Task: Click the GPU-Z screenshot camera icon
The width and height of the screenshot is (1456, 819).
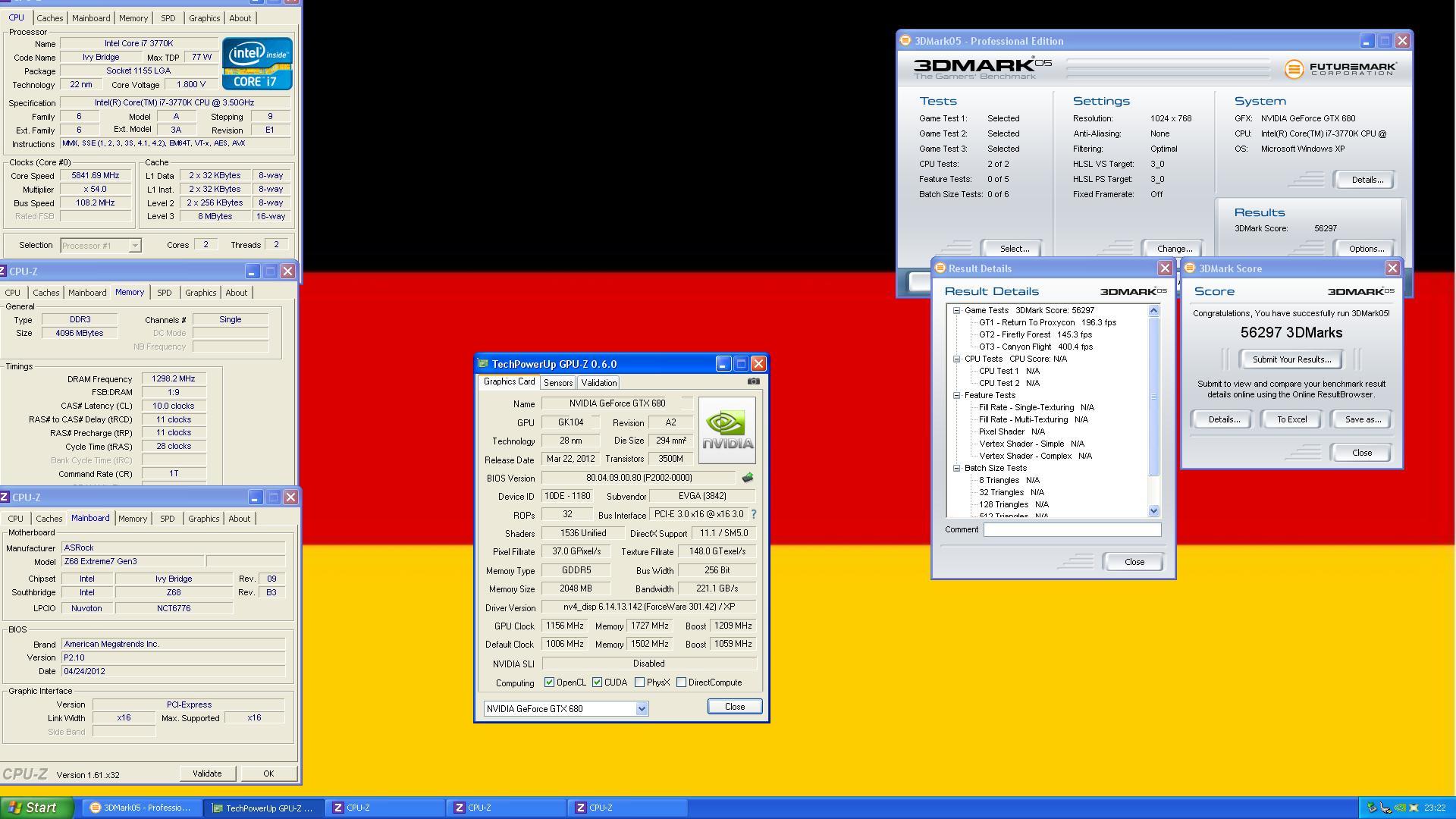Action: [x=753, y=382]
